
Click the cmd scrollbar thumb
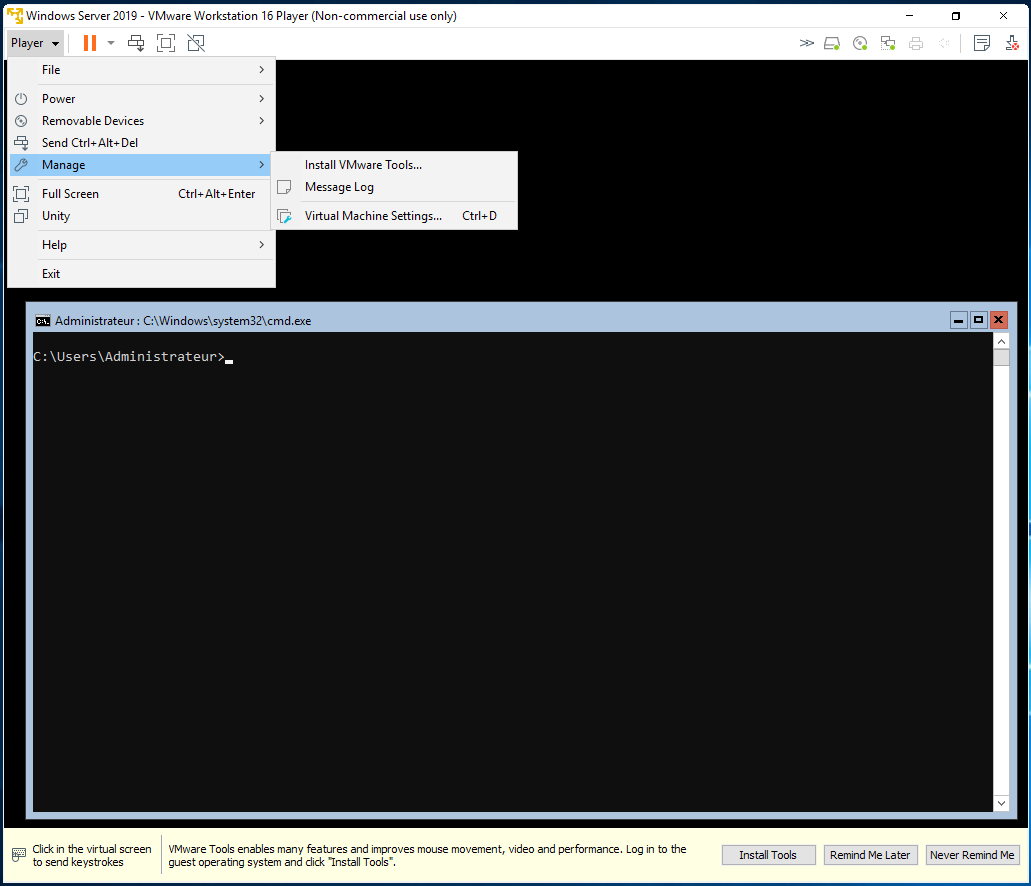pos(1001,358)
